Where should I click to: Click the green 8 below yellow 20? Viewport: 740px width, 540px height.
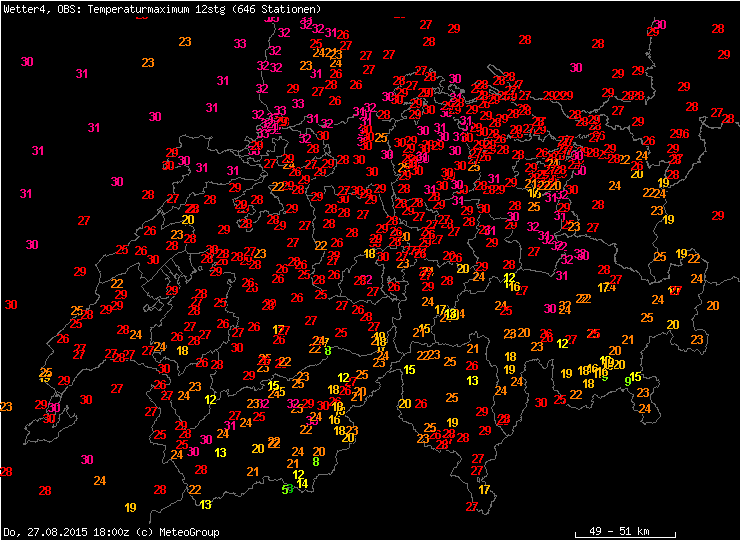(315, 461)
